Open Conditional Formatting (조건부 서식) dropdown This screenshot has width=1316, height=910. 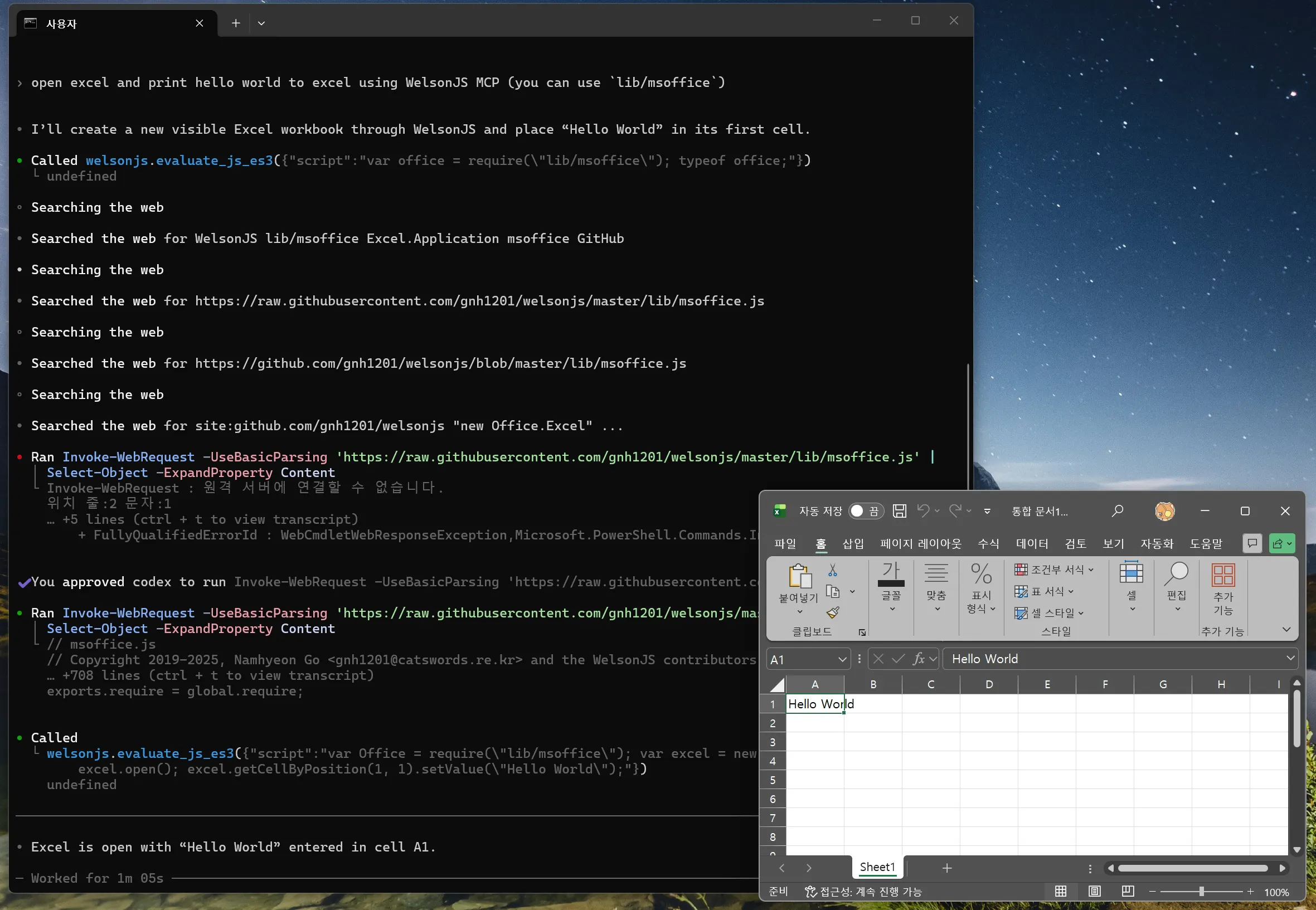click(x=1053, y=570)
